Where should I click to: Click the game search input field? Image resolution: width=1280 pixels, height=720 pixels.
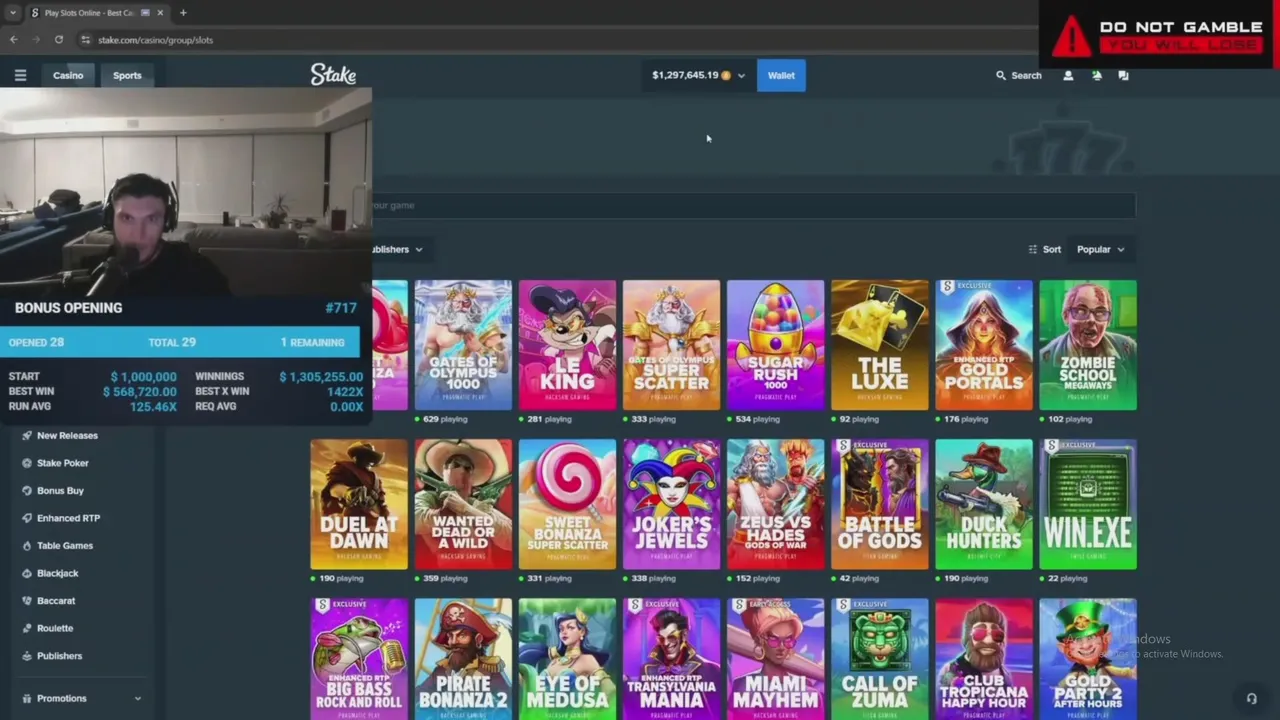pos(753,205)
